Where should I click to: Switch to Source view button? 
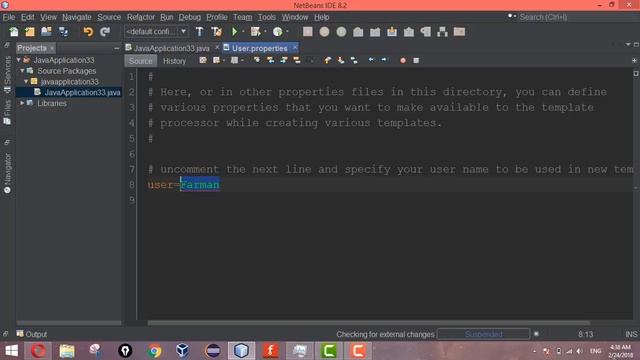(x=140, y=61)
